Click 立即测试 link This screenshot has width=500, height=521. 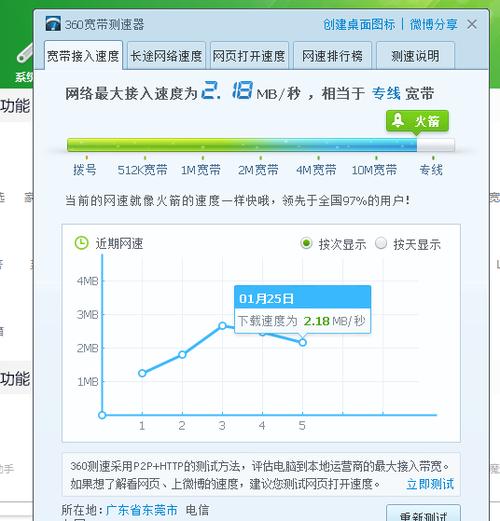click(430, 484)
